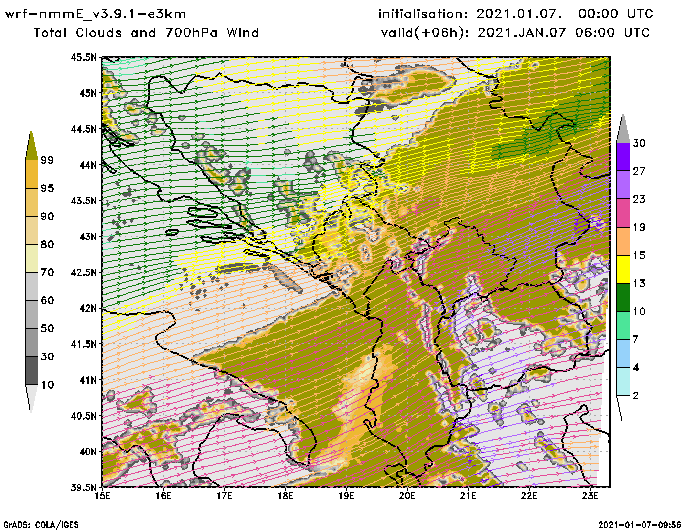The image size is (700, 530).
Task: Pick the pink wind swatch between 19 and 23
Action: (623, 213)
